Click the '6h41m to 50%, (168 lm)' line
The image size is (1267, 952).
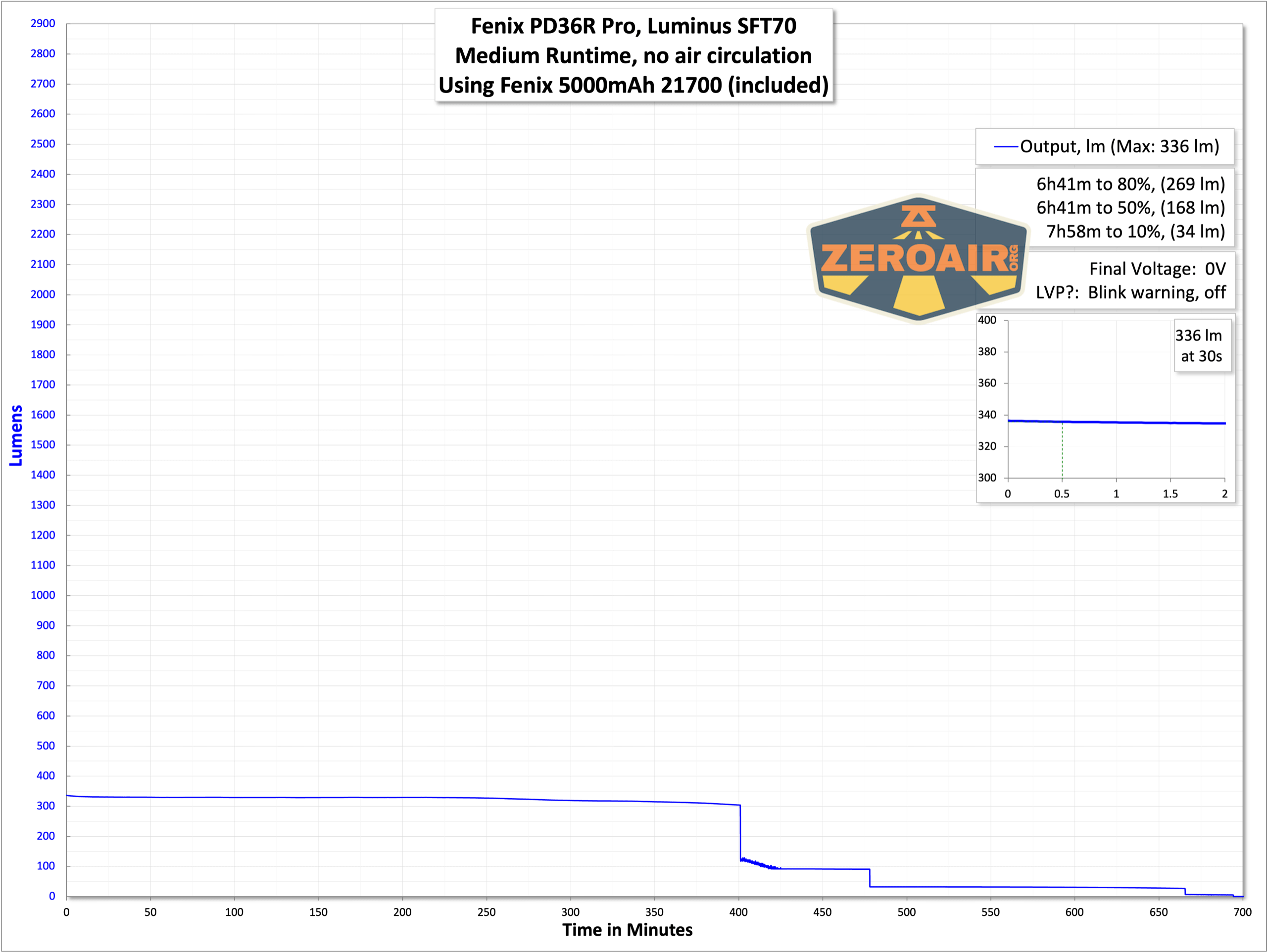[1131, 207]
